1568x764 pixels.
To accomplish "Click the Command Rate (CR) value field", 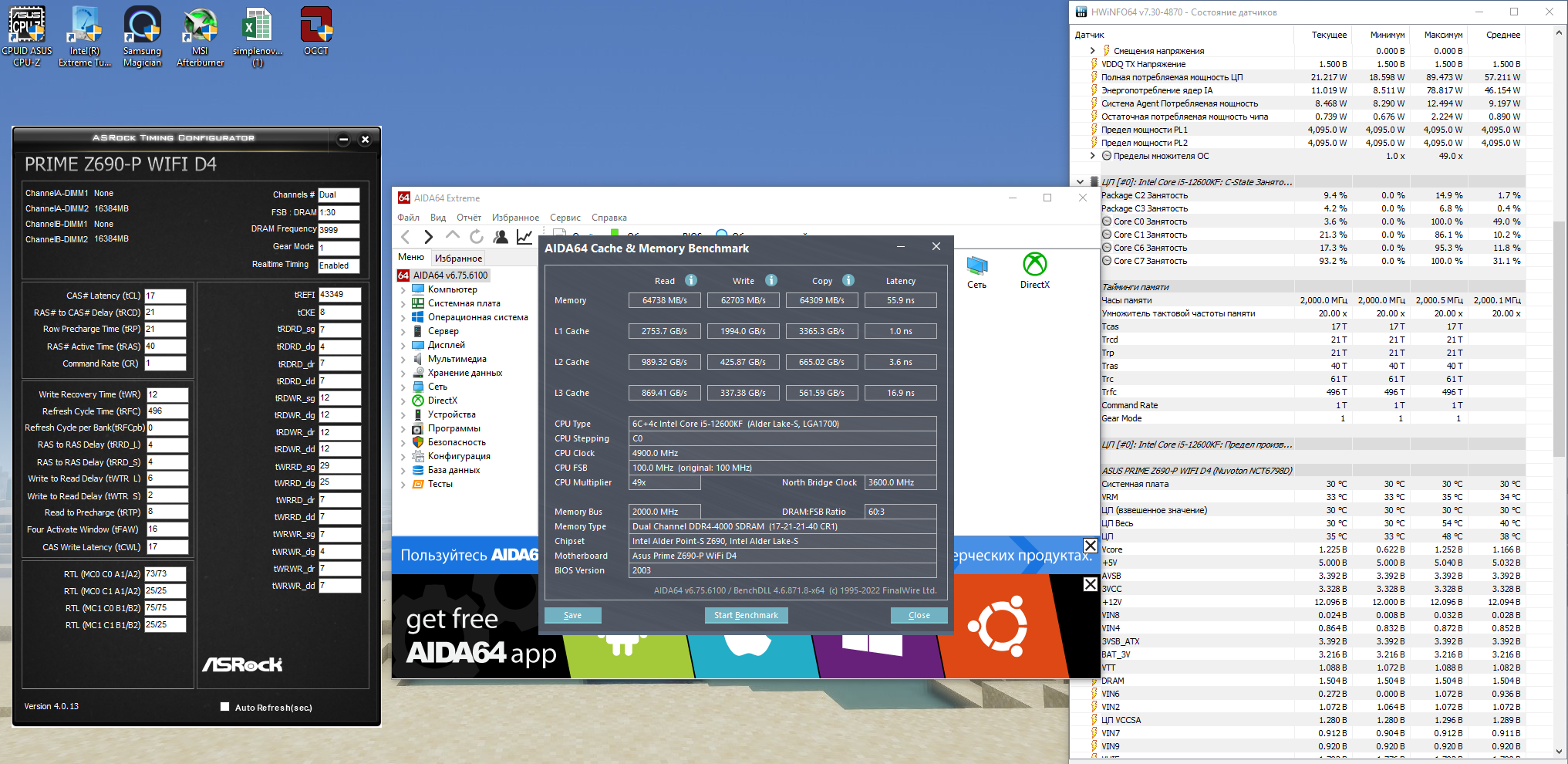I will pos(165,363).
